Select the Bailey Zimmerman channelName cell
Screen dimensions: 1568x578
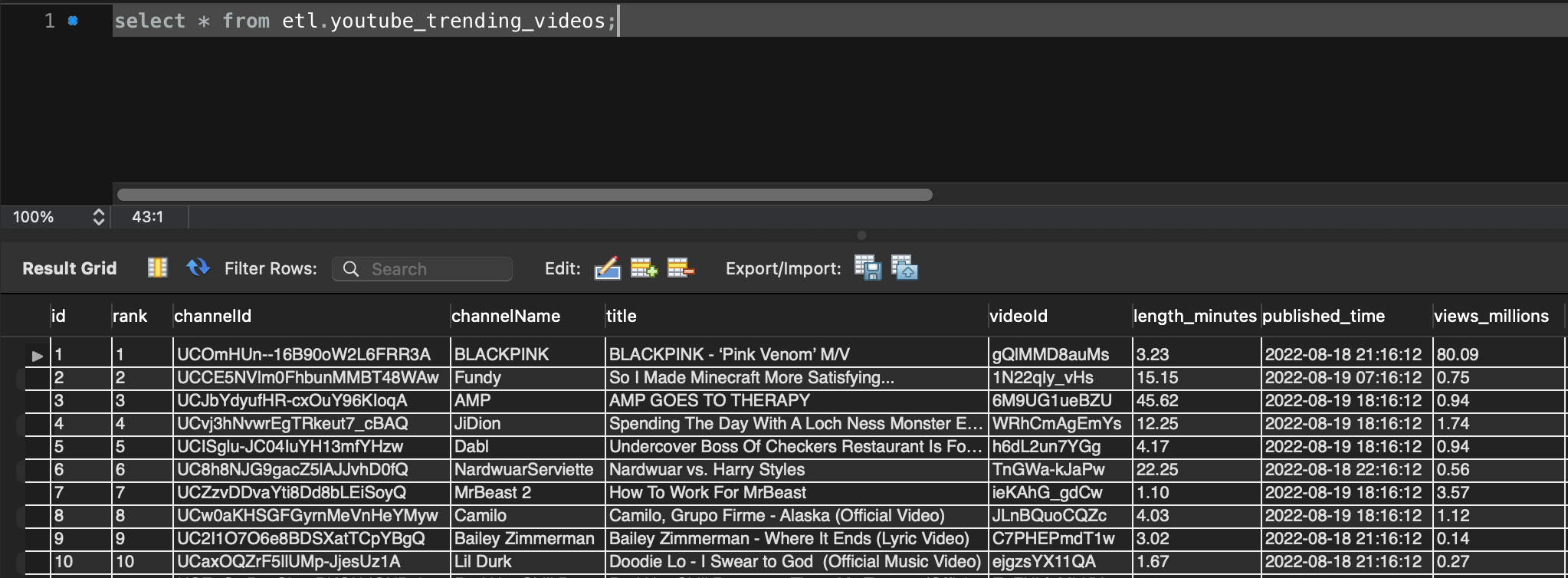pyautogui.click(x=527, y=538)
